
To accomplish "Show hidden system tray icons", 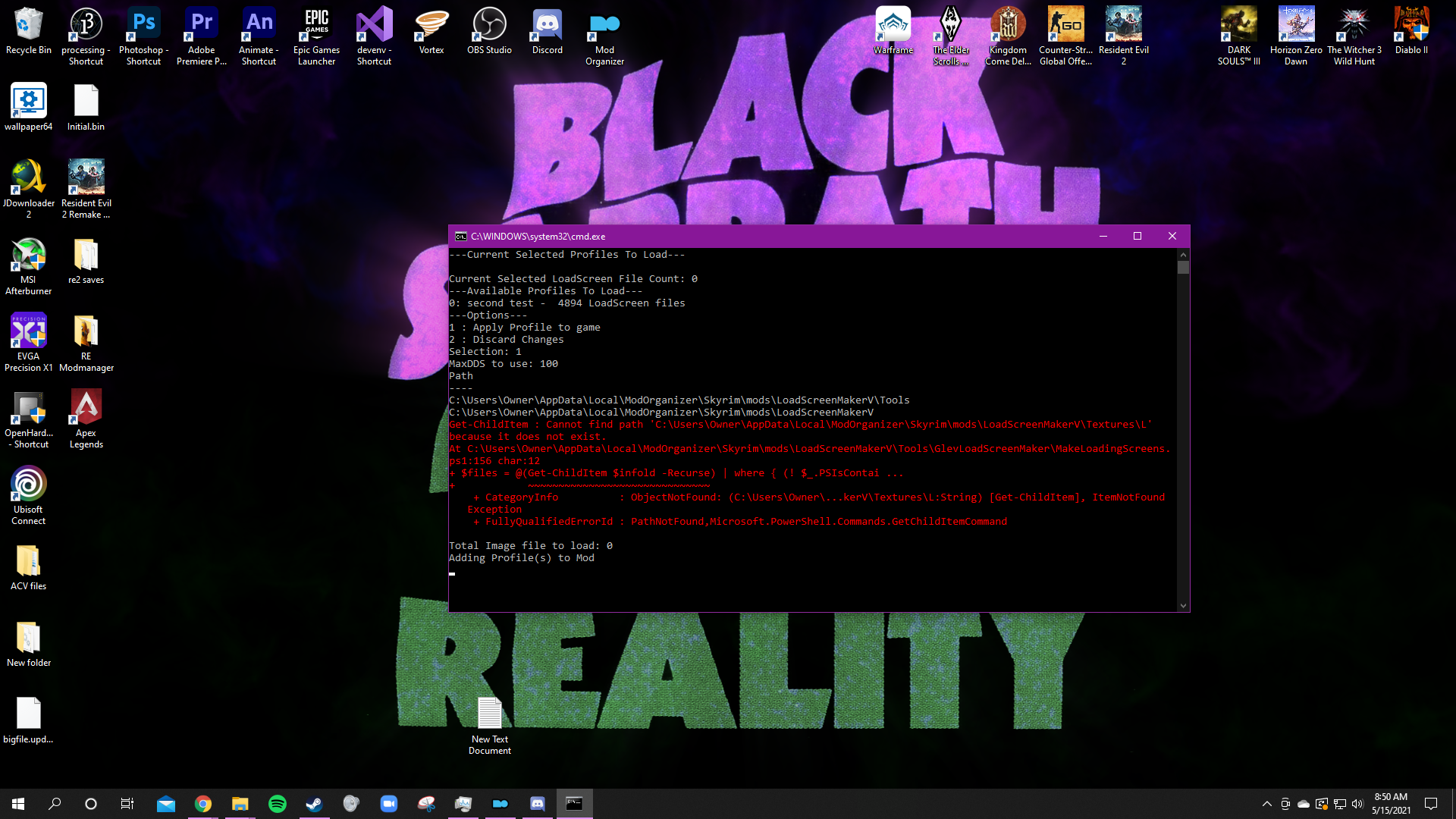I will click(x=1266, y=804).
